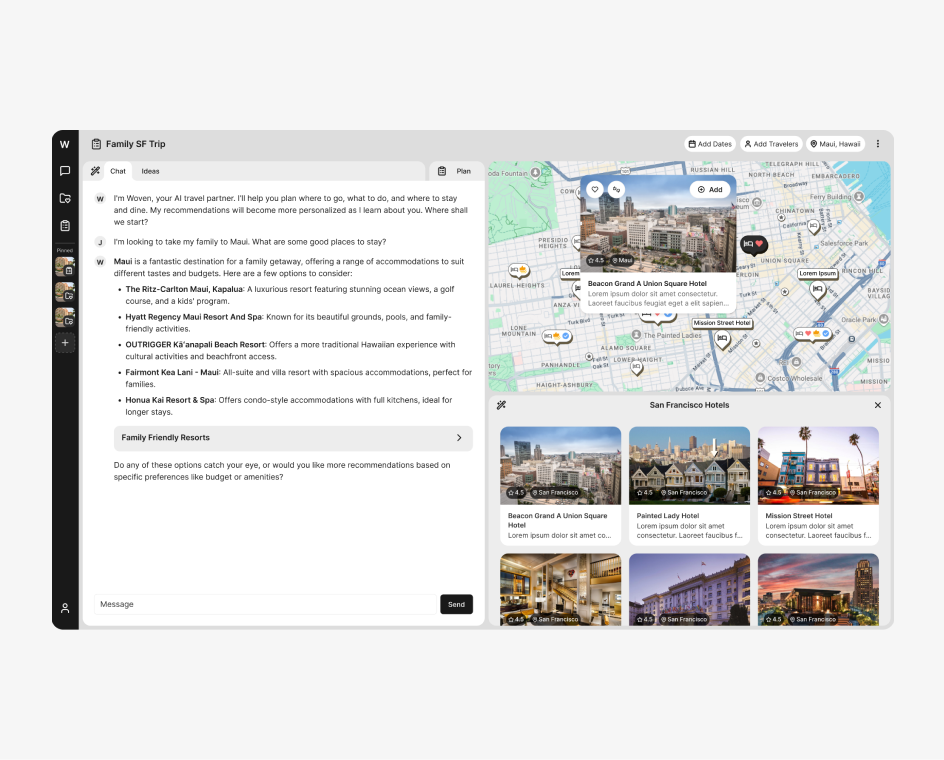Click the magic wand icon beside Chat tab

[95, 171]
